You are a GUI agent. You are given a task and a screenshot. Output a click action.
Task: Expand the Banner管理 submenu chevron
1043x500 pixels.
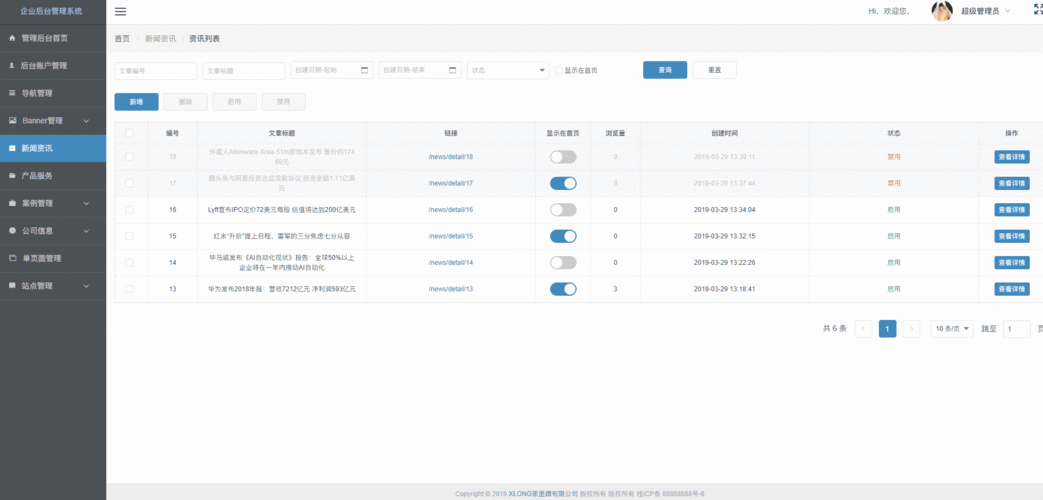[x=86, y=121]
